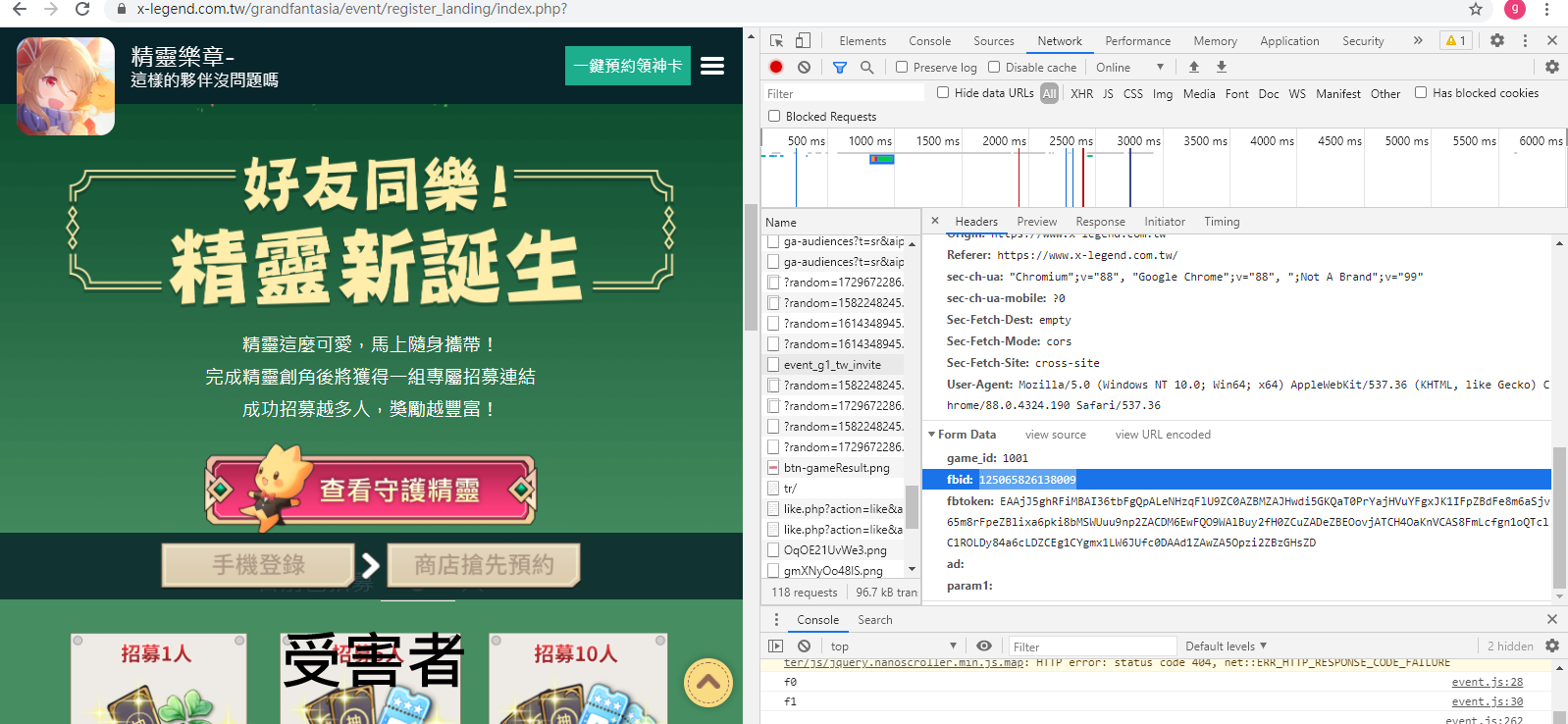The width and height of the screenshot is (1568, 724).
Task: Open the Application tab
Action: pyautogui.click(x=1289, y=40)
